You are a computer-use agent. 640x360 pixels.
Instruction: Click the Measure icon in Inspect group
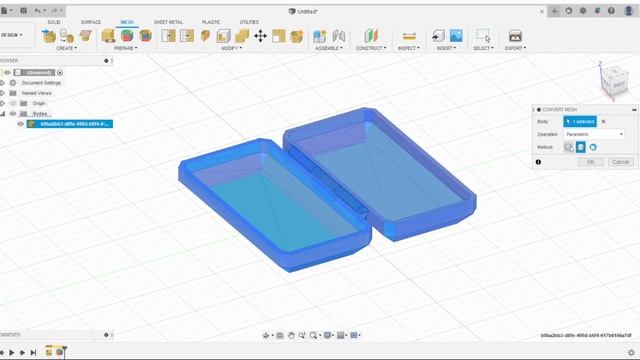(x=409, y=36)
